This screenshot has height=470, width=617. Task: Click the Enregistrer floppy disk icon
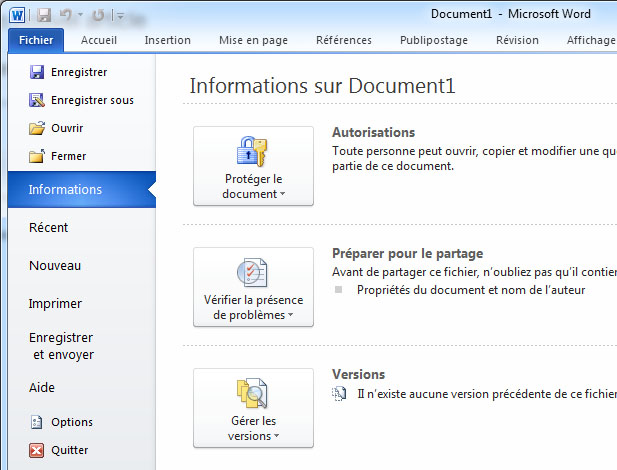37,72
